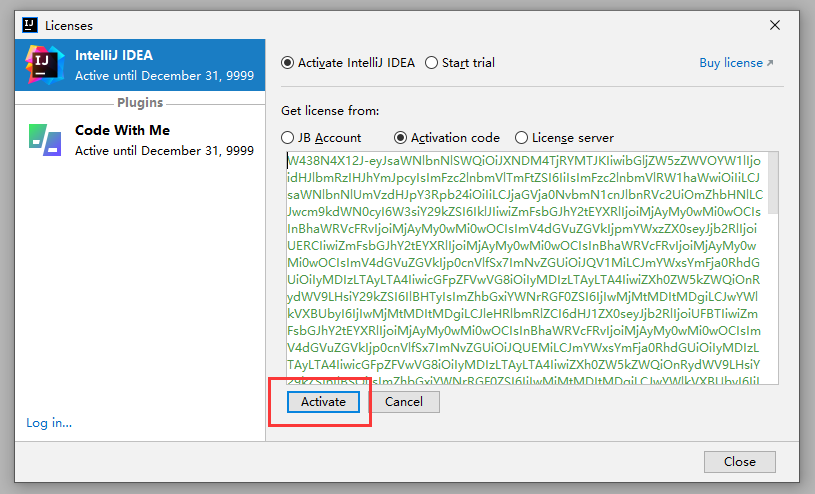Click the Plugins section header text

(x=140, y=102)
